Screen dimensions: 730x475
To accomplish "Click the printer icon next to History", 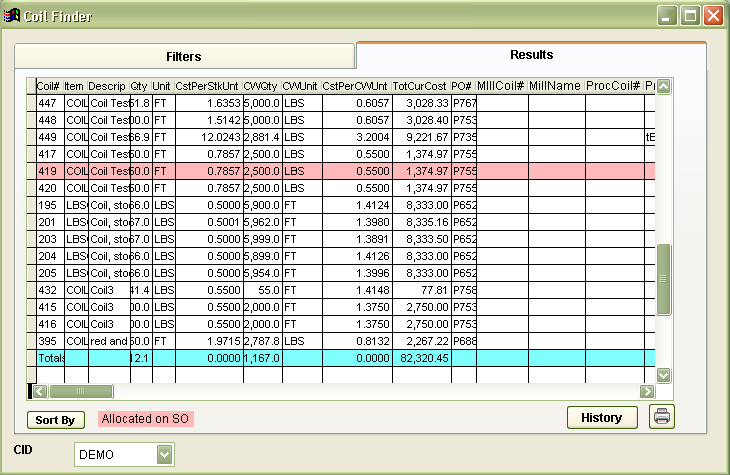I will [661, 417].
